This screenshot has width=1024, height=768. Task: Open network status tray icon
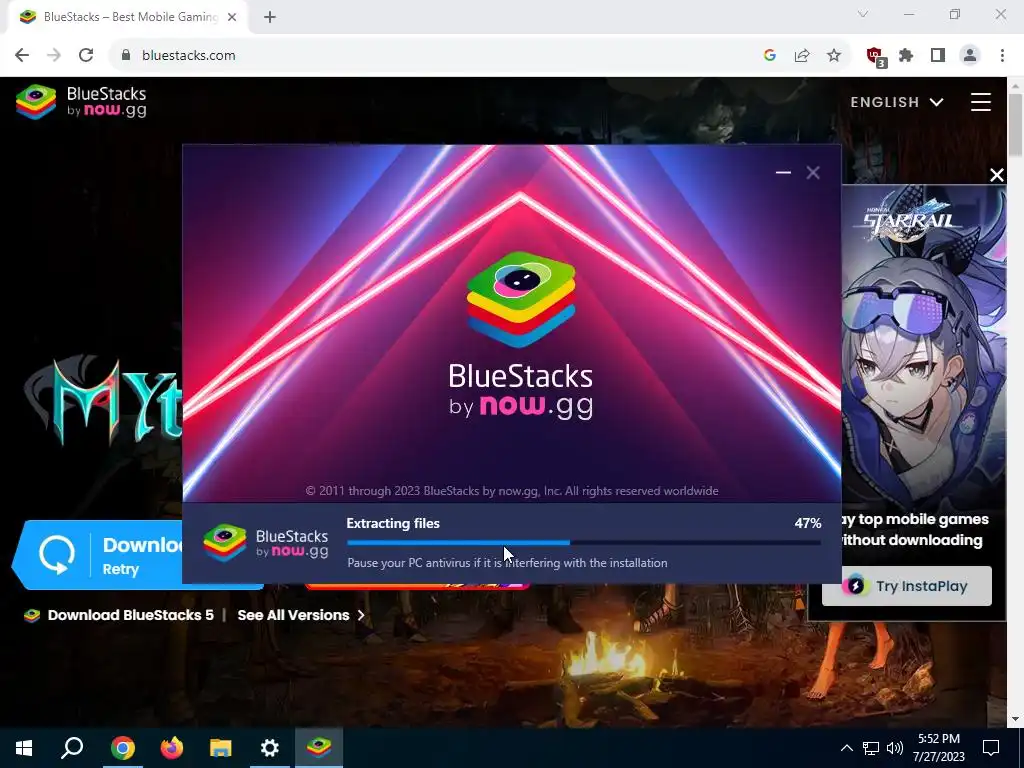coord(871,748)
